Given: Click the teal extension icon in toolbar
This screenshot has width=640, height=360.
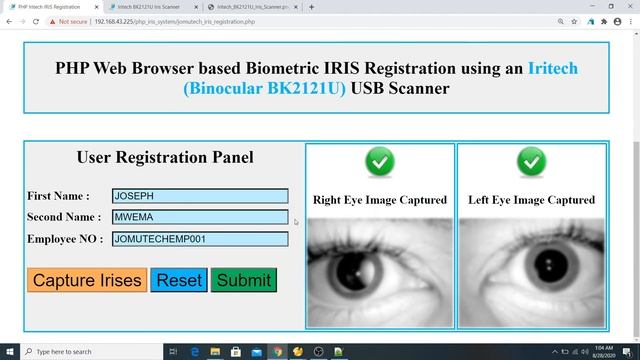Looking at the screenshot, I should 591,22.
